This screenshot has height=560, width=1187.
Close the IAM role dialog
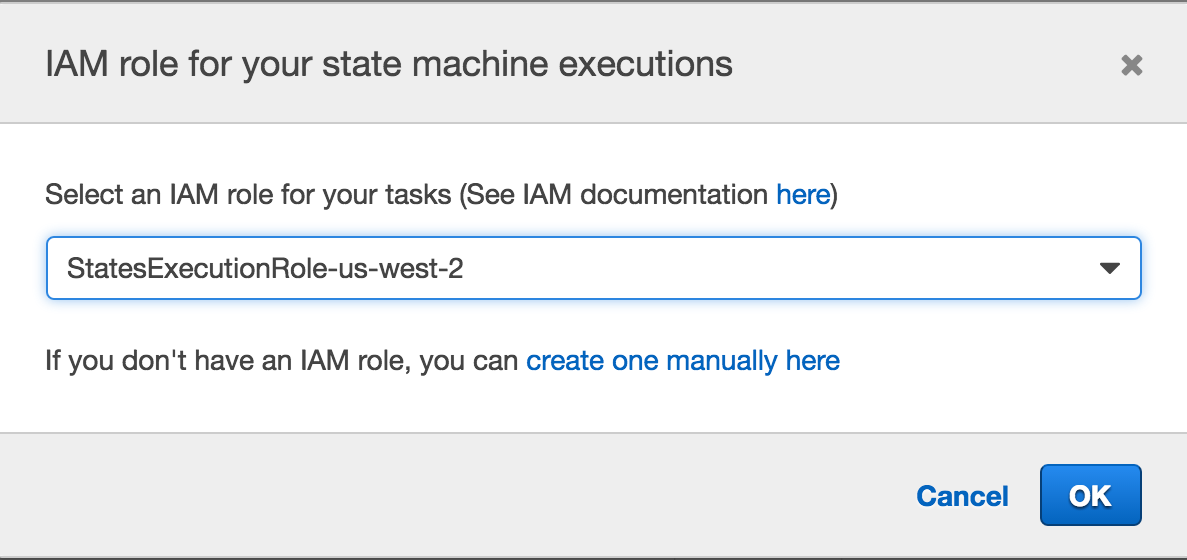1131,66
